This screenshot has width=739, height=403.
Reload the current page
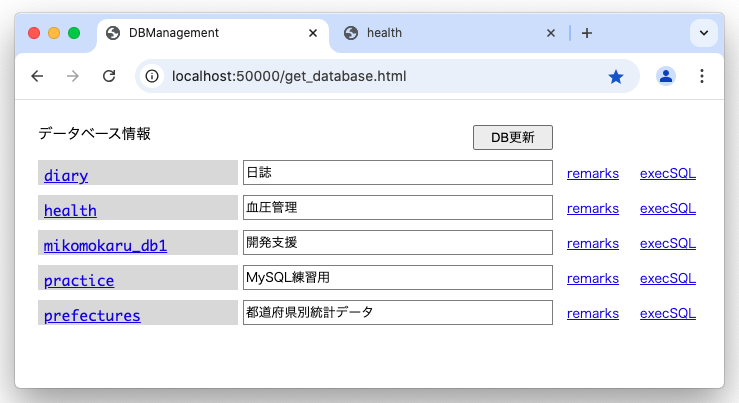(109, 76)
